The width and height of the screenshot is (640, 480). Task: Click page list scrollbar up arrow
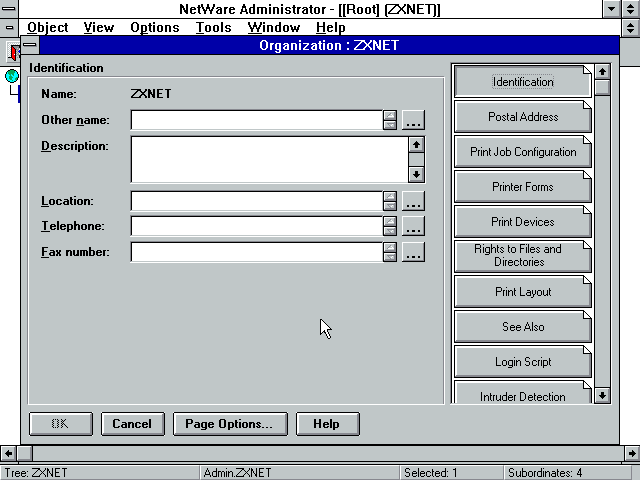coord(602,72)
